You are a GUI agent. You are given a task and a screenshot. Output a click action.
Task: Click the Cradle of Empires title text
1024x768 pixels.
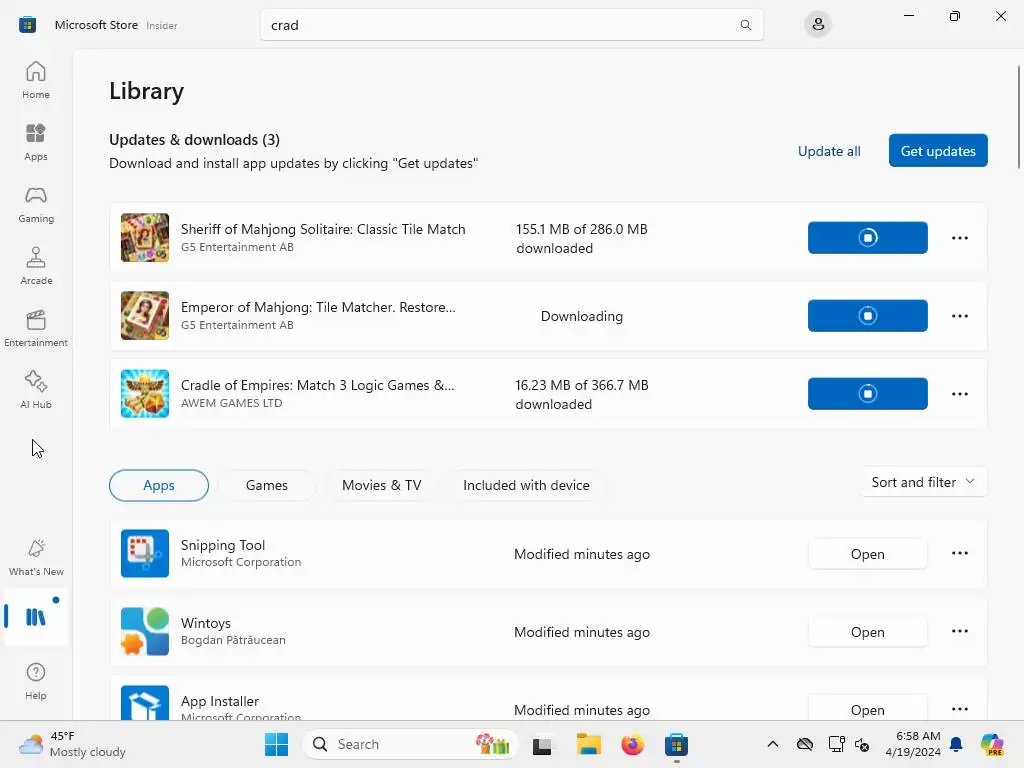pos(317,385)
